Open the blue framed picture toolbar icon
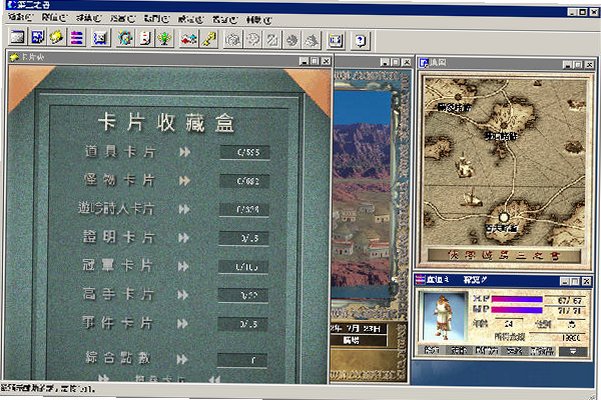 100,38
